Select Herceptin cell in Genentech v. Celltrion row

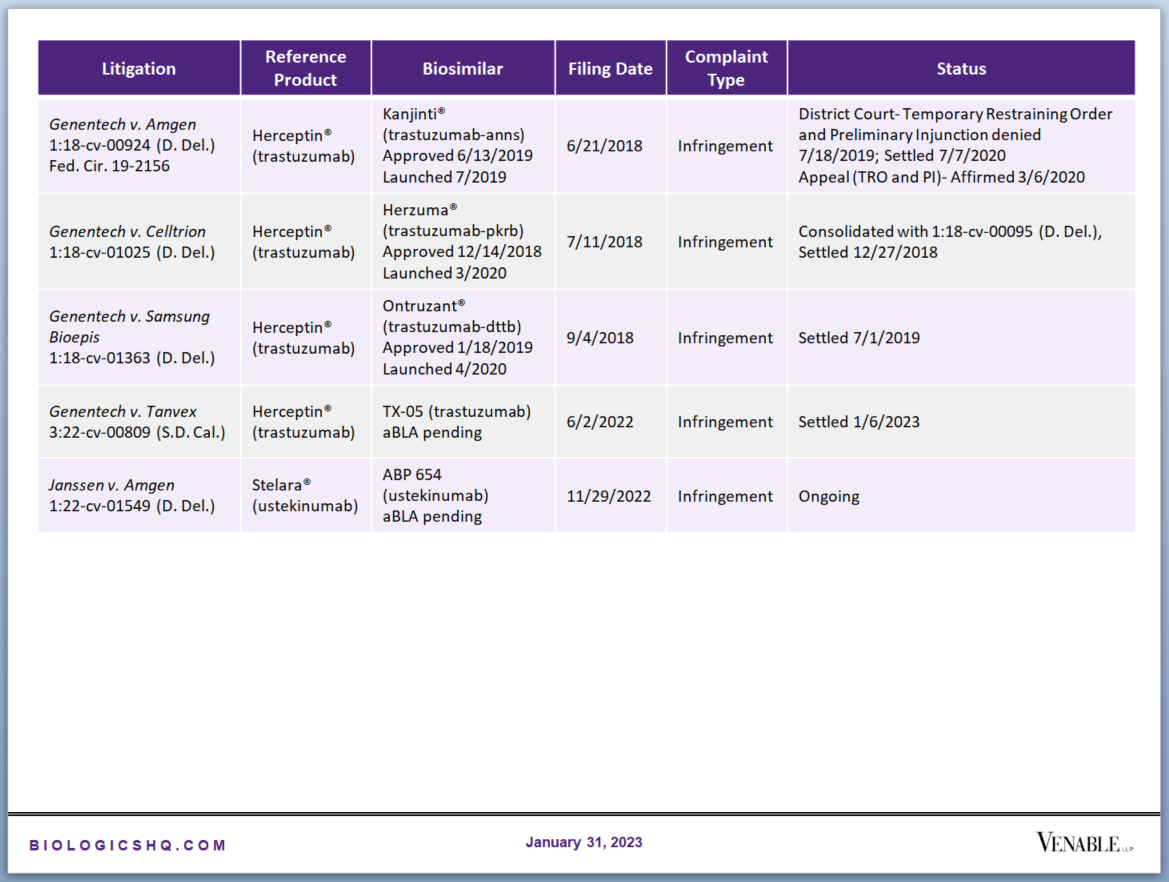point(306,242)
